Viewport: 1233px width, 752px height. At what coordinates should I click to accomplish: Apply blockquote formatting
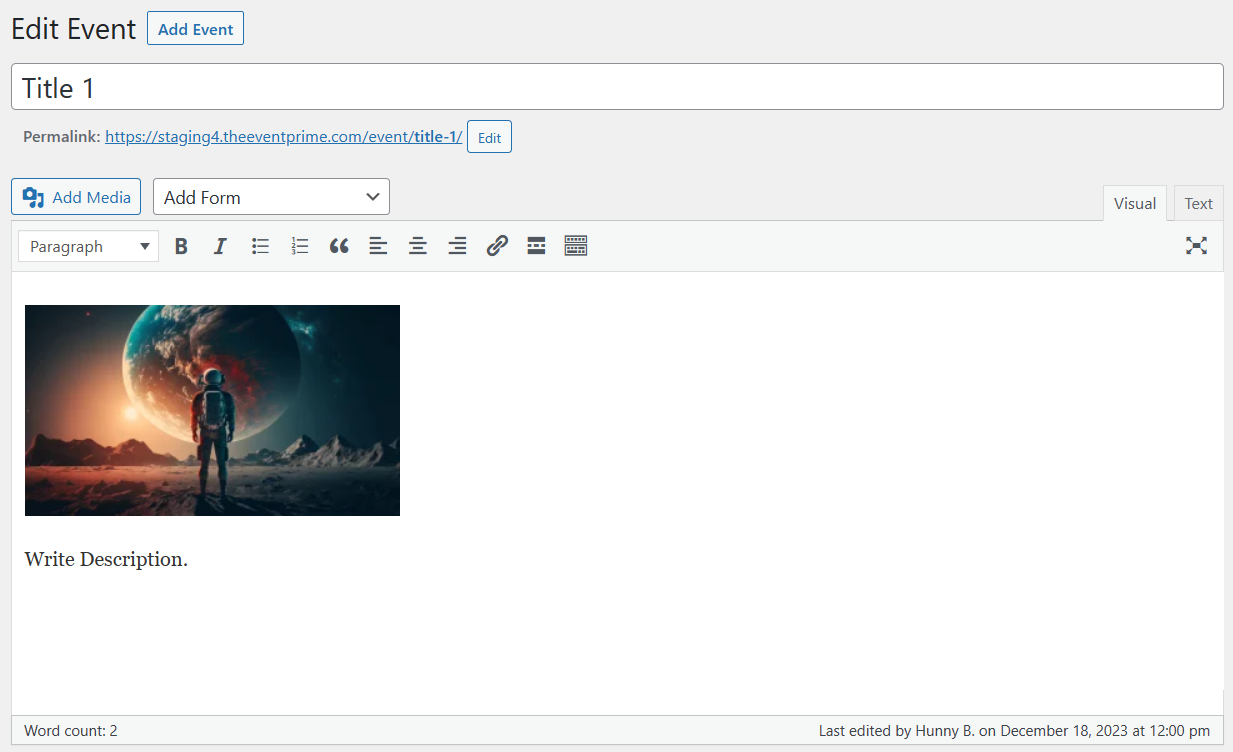pyautogui.click(x=339, y=246)
